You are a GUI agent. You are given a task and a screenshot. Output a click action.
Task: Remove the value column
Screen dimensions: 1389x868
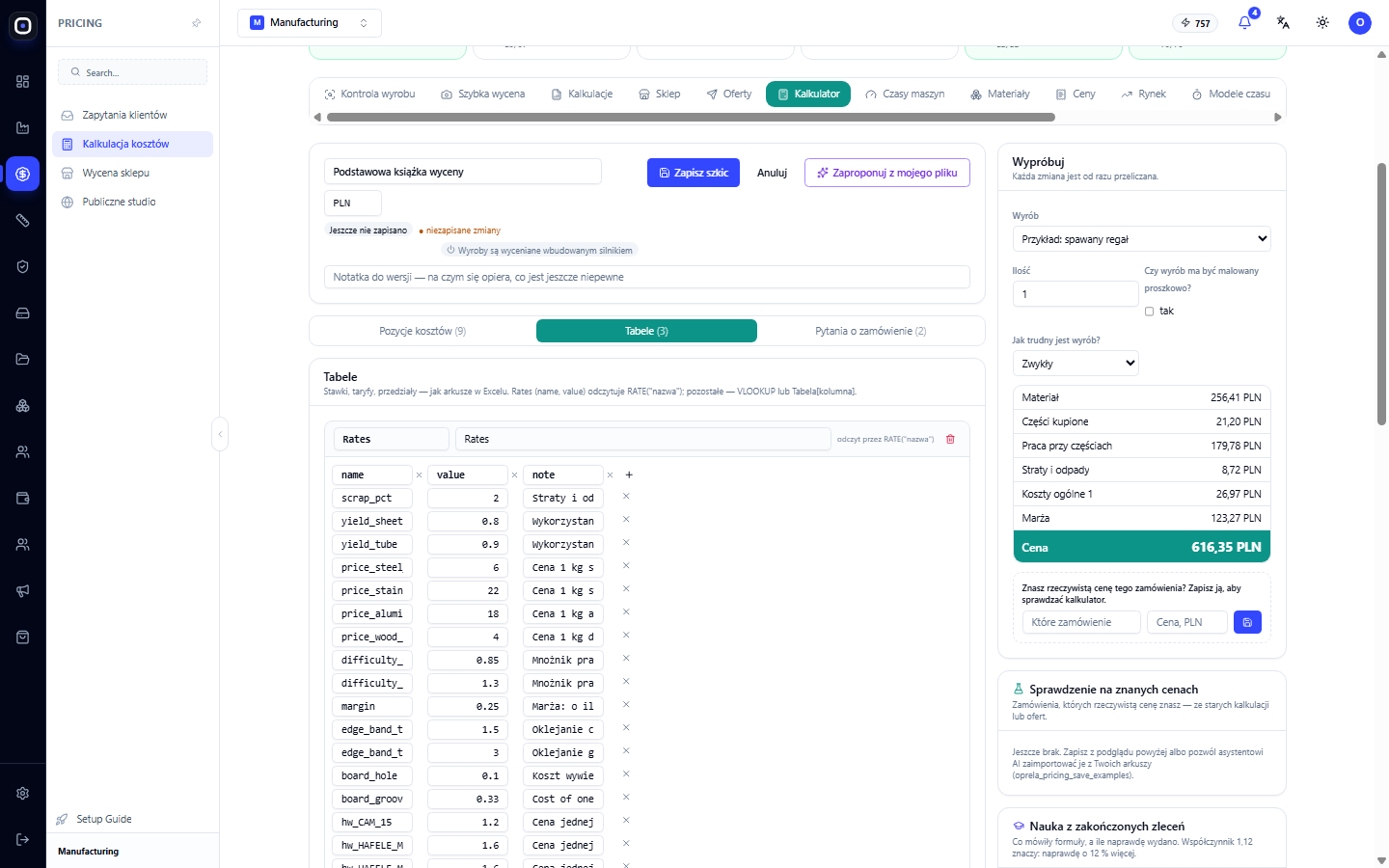[x=514, y=475]
